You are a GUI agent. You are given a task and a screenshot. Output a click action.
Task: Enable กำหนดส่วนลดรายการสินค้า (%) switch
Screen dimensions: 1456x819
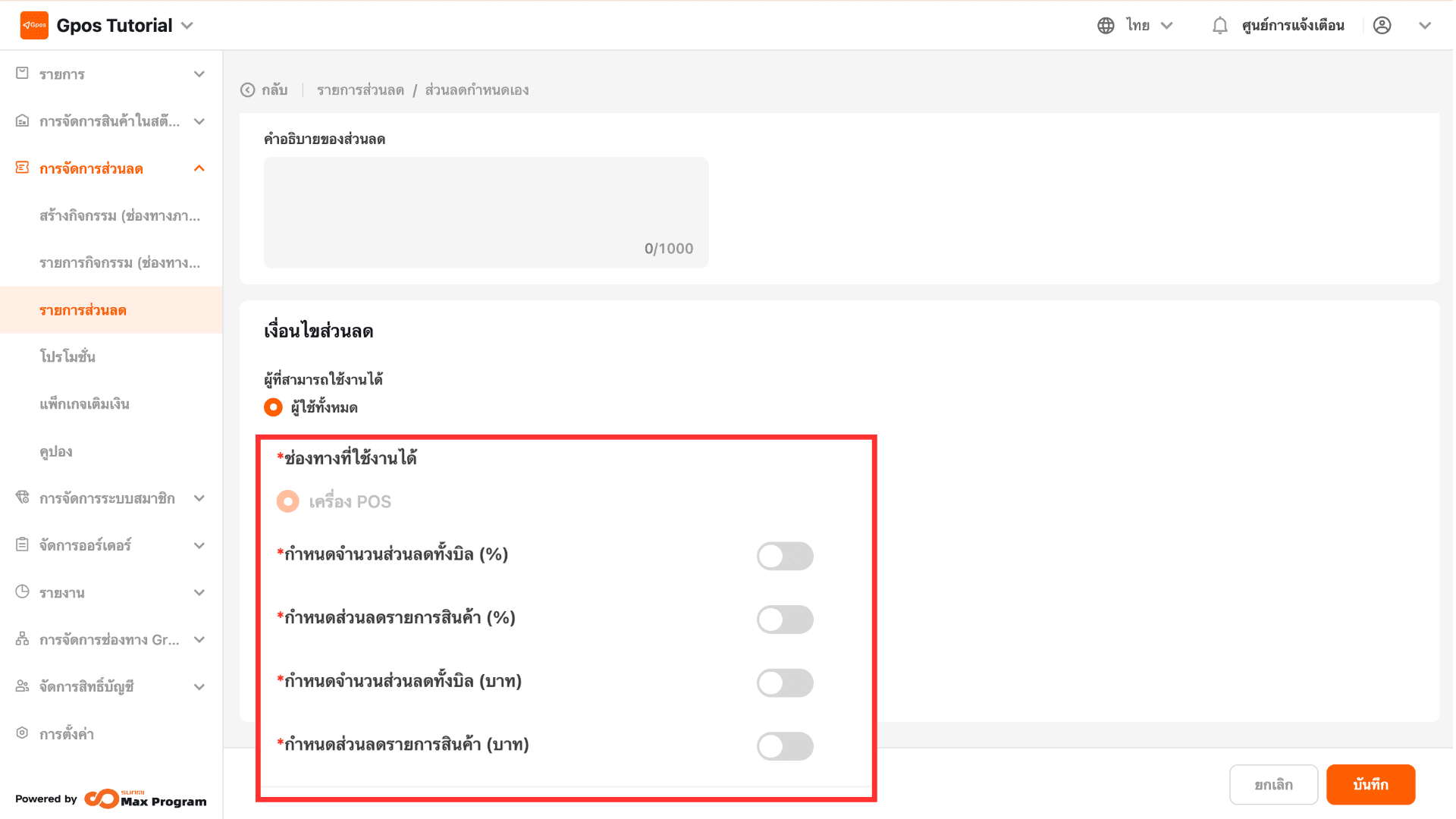(x=785, y=620)
